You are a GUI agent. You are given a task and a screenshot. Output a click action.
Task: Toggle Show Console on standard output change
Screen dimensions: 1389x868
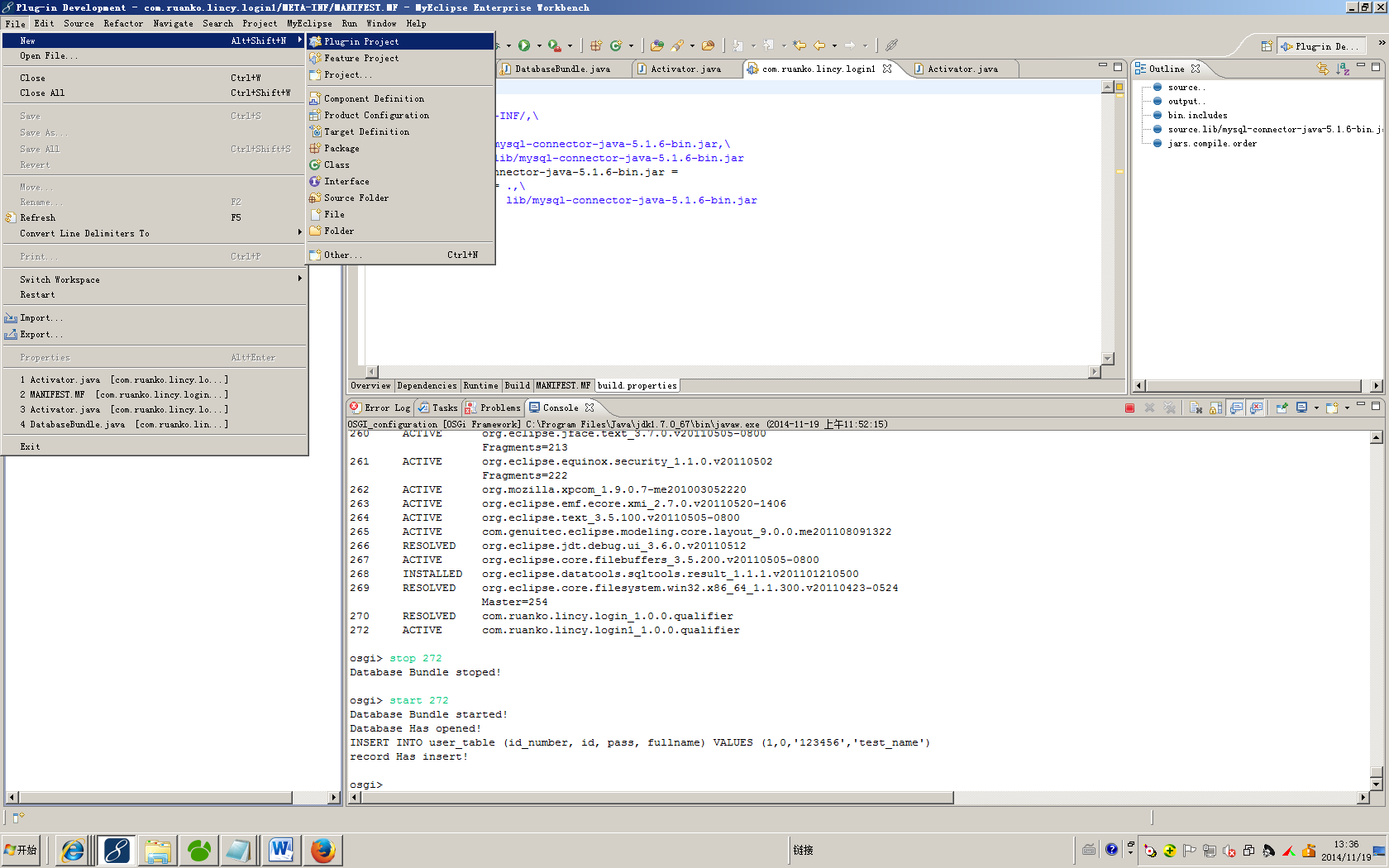click(1236, 408)
